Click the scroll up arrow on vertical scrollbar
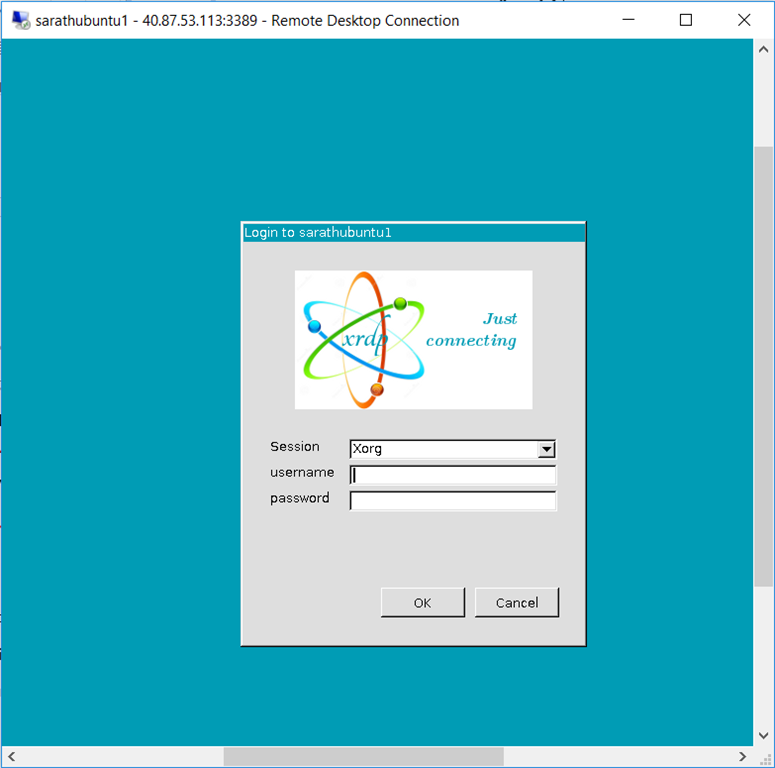This screenshot has height=768, width=775. pyautogui.click(x=764, y=49)
